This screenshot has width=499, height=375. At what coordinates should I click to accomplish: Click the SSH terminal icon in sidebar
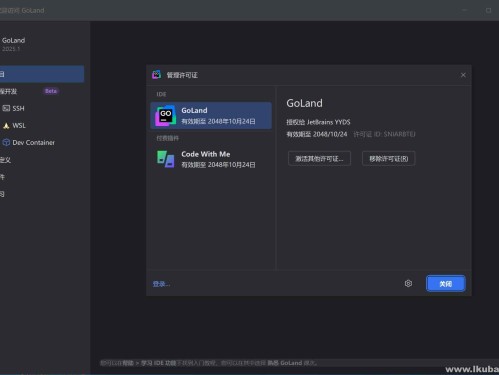[6, 108]
